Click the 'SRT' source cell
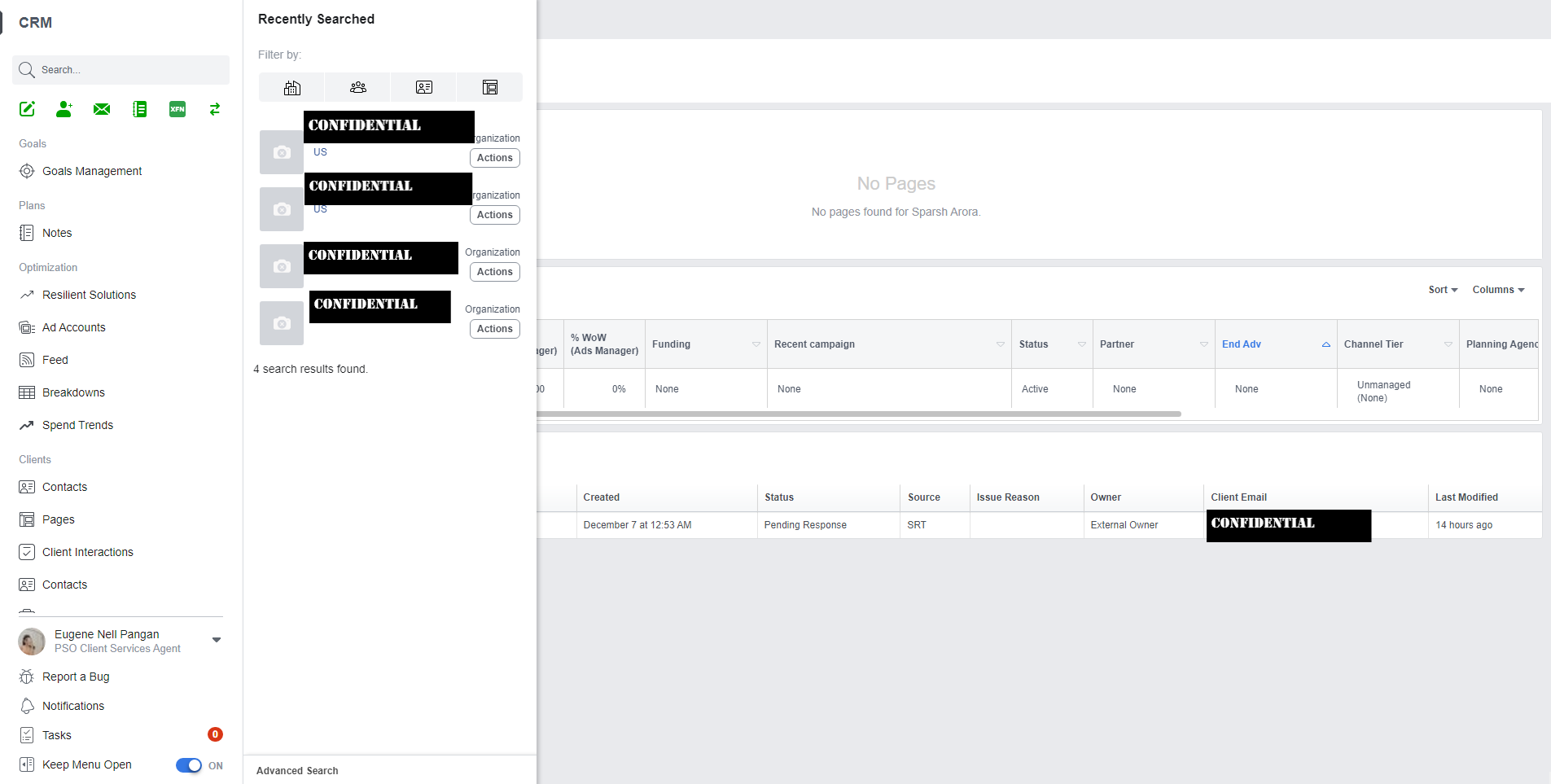This screenshot has width=1551, height=784. pos(917,525)
